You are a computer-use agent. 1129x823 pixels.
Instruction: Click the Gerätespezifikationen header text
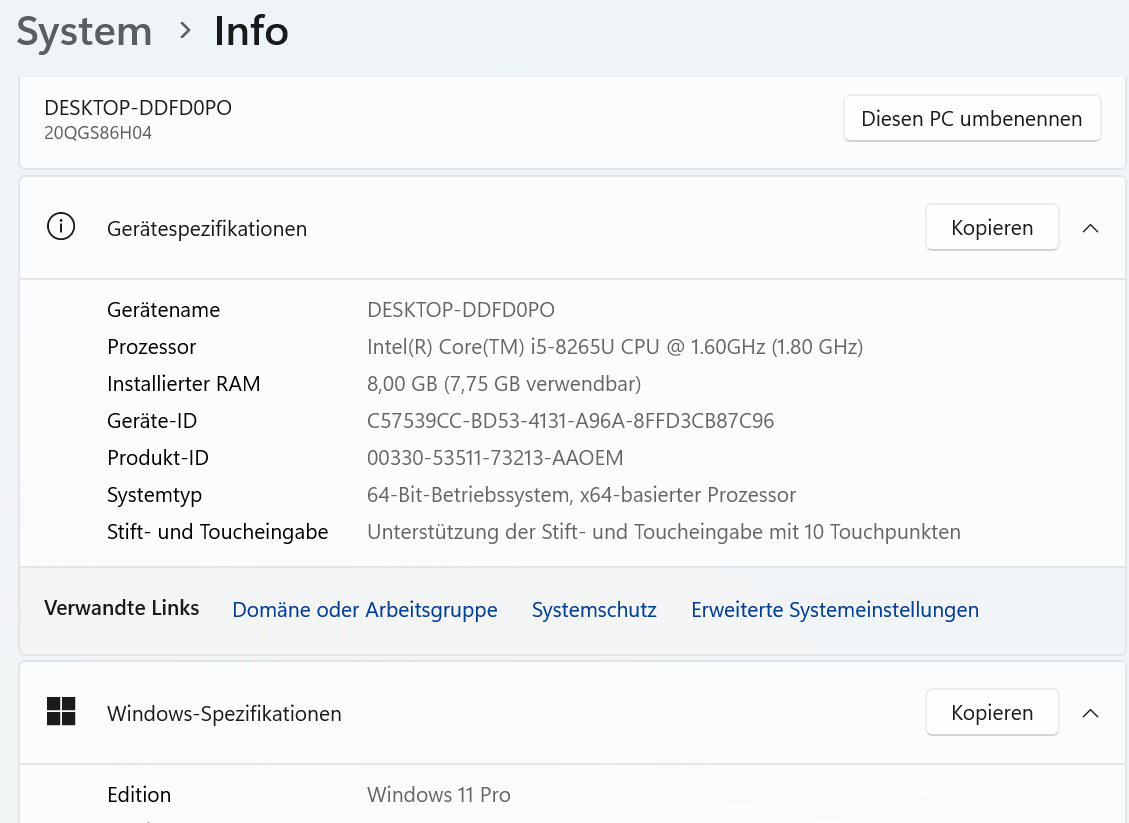coord(207,229)
